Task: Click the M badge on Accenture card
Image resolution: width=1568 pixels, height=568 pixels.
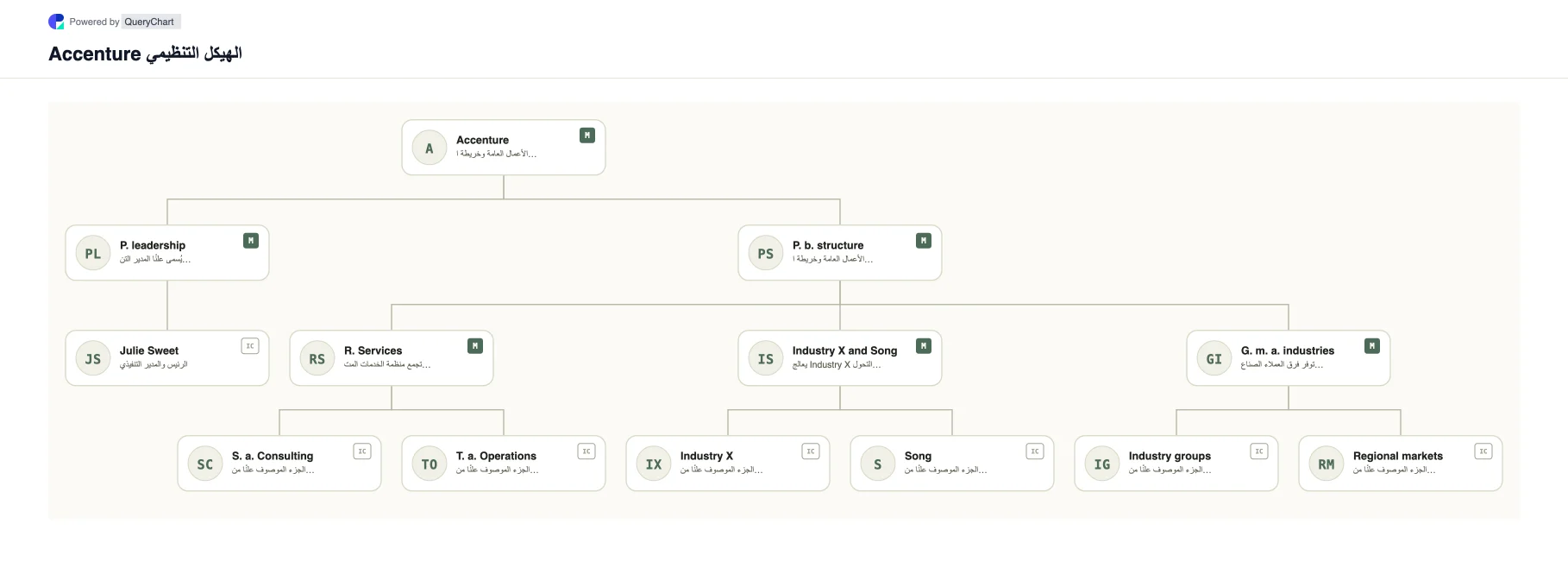Action: (587, 136)
